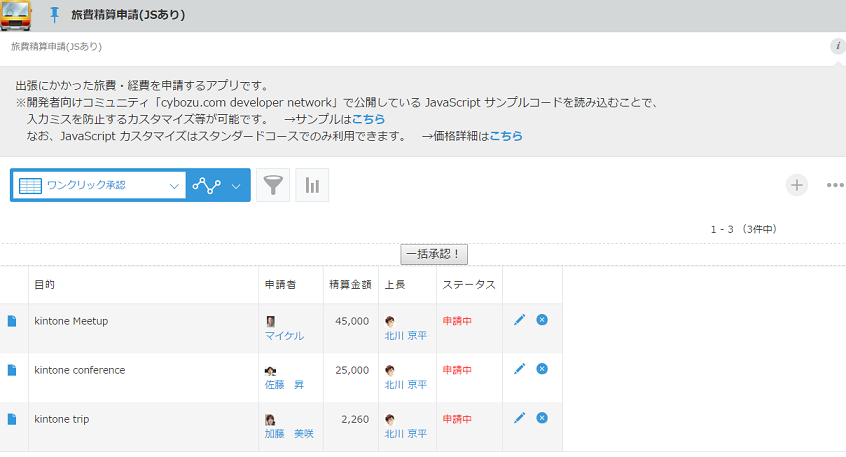Open the bar chart aggregate icon
Screen dimensions: 846x457
click(312, 185)
